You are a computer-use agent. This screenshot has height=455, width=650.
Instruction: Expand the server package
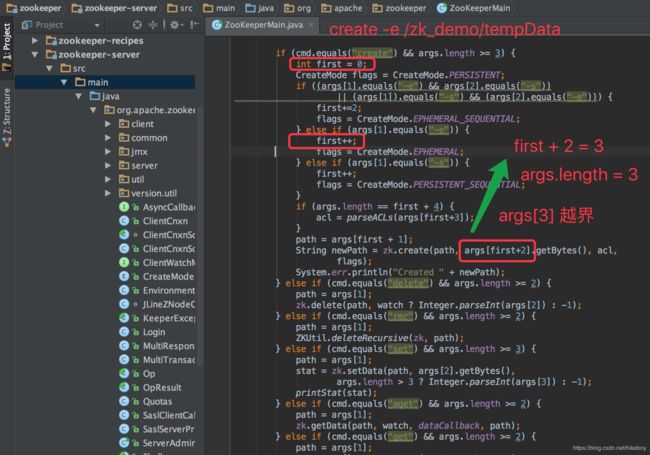[x=108, y=165]
